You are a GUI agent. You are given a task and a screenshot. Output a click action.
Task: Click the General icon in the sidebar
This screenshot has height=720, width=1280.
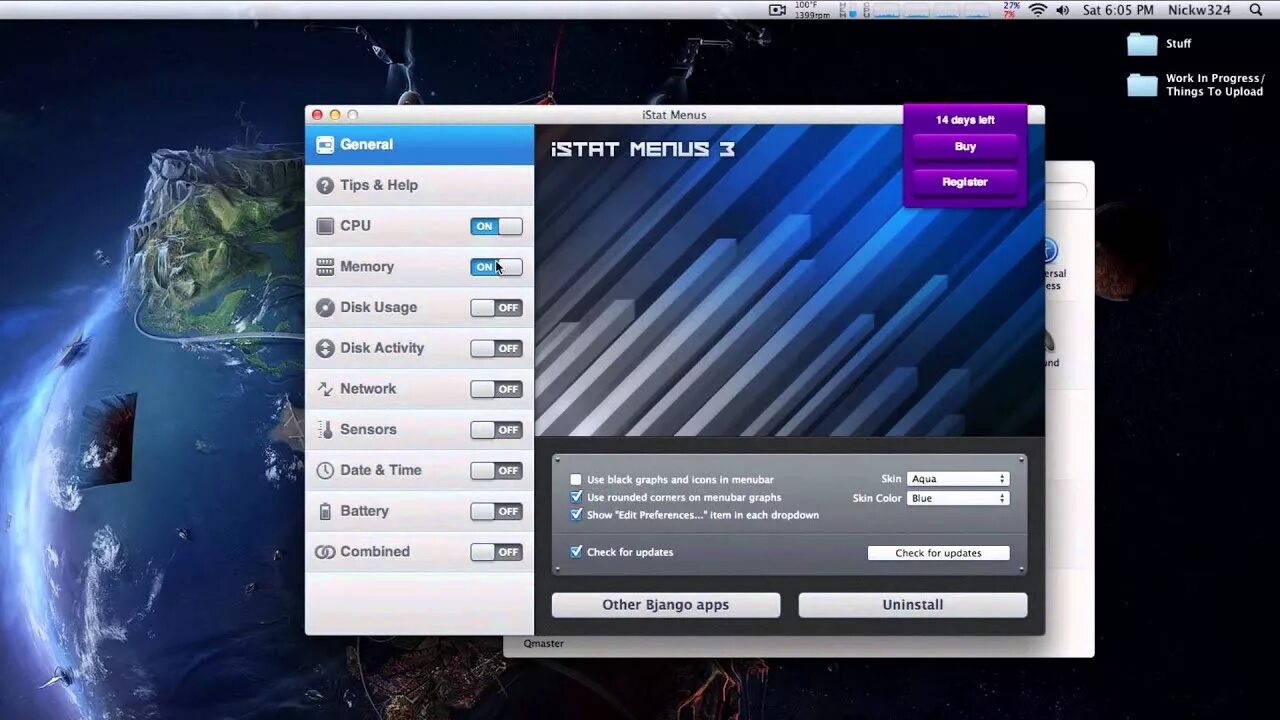point(324,144)
